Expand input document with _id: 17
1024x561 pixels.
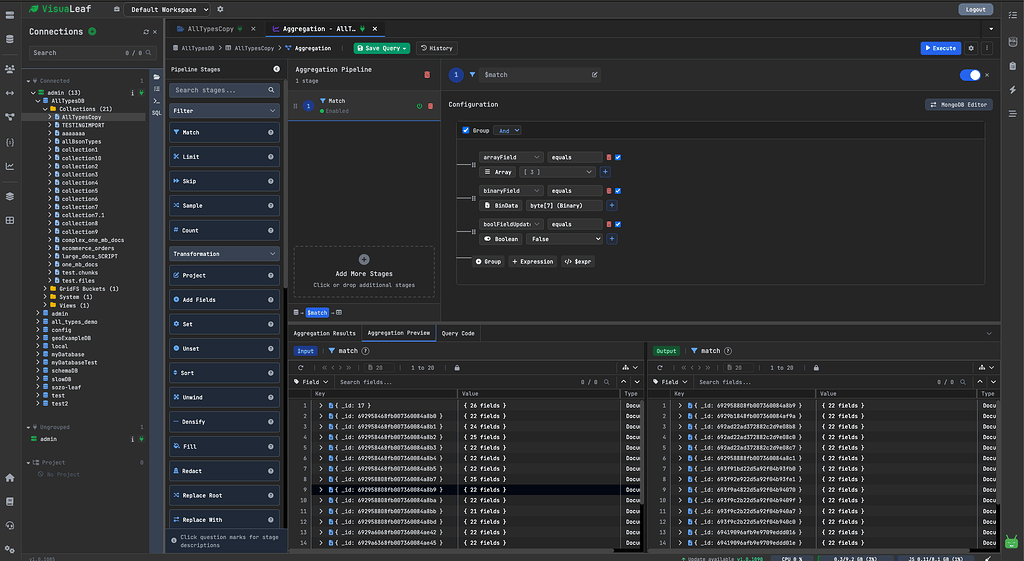pos(321,406)
